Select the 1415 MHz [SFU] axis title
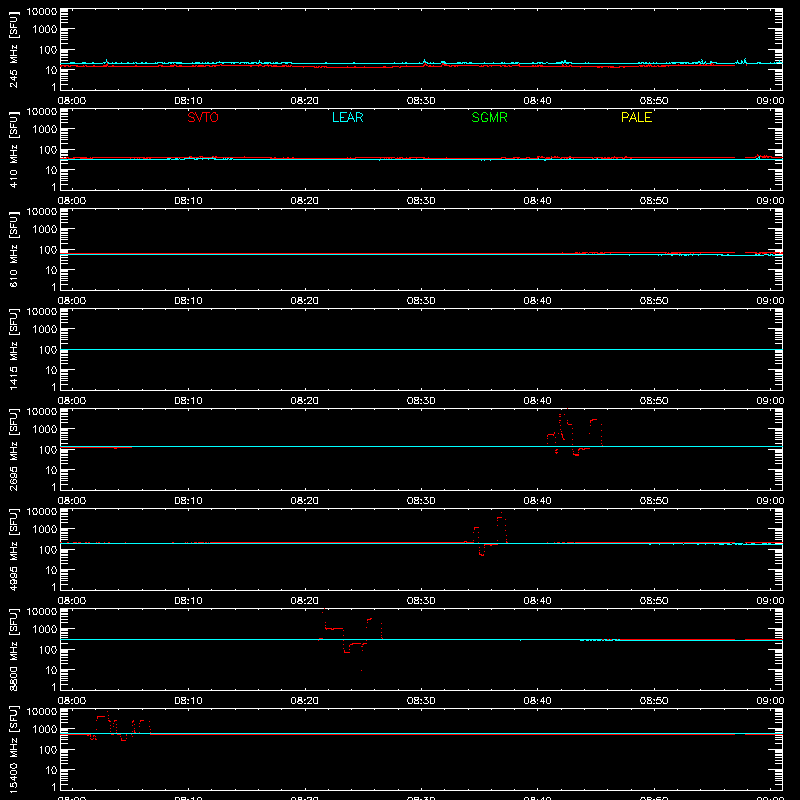The width and height of the screenshot is (800, 800). [x=13, y=349]
